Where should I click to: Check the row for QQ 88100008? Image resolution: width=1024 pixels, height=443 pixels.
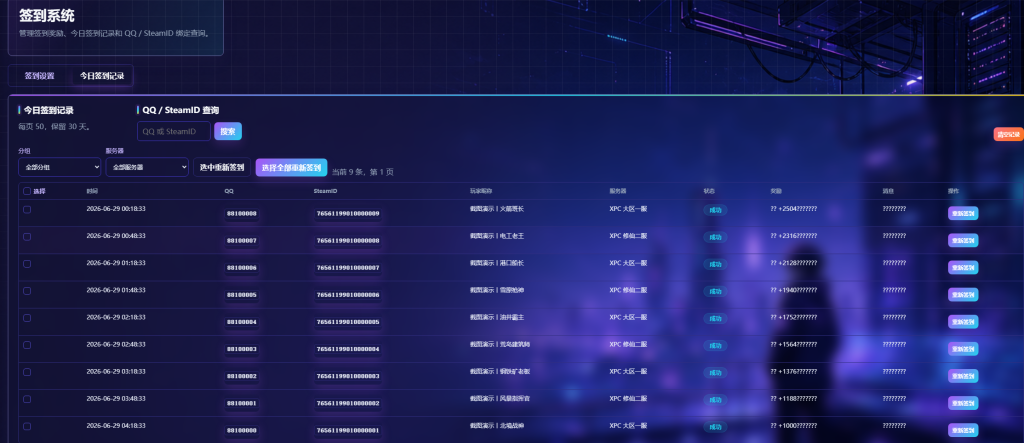(x=27, y=210)
